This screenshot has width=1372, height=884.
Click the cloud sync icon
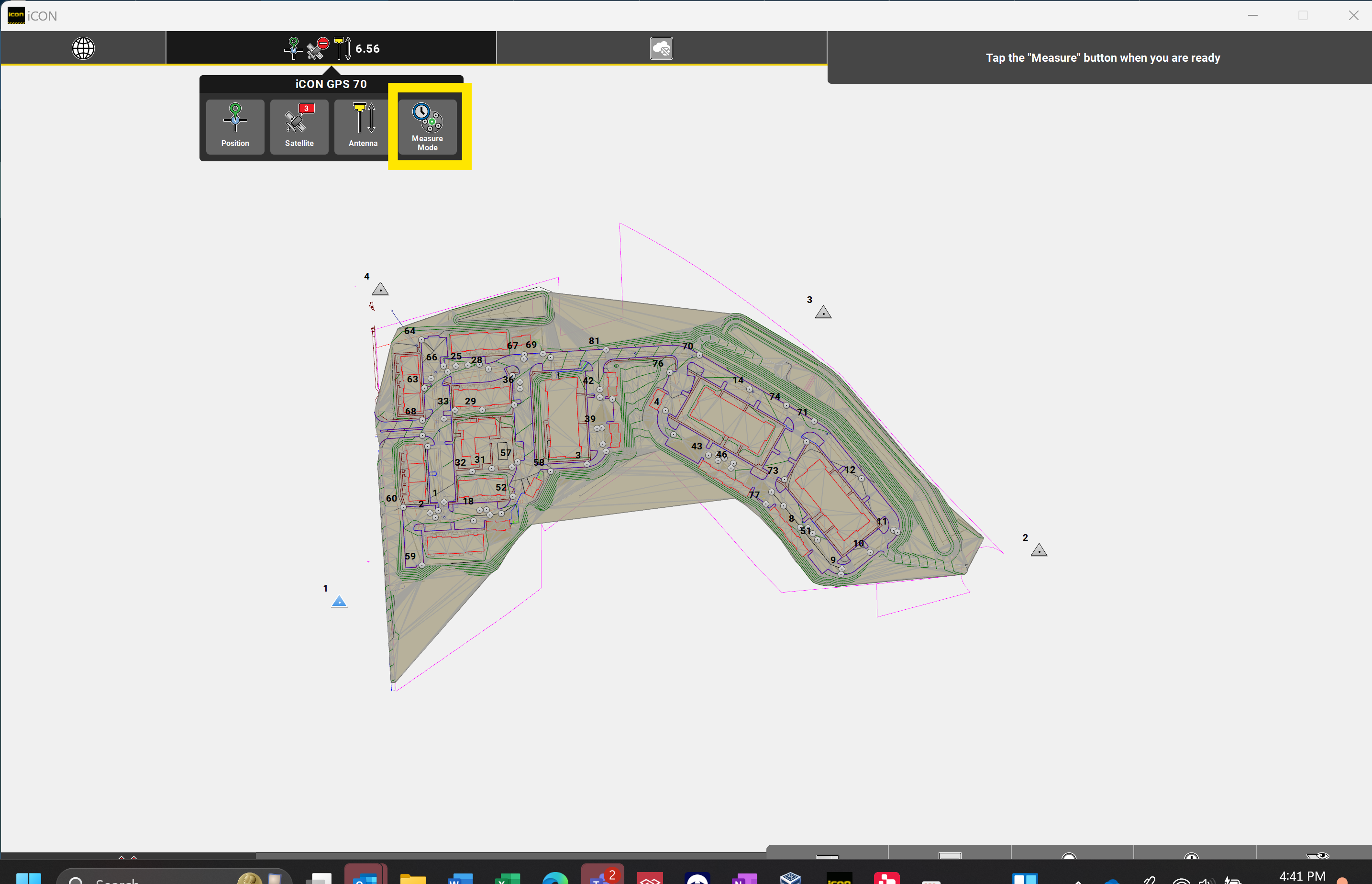pos(661,48)
